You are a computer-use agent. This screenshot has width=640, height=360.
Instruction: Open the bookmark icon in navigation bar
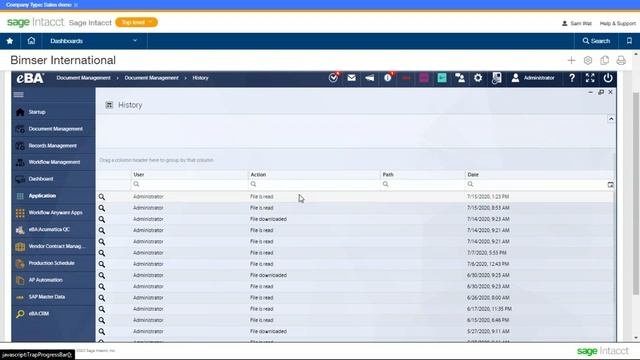pyautogui.click(x=629, y=41)
